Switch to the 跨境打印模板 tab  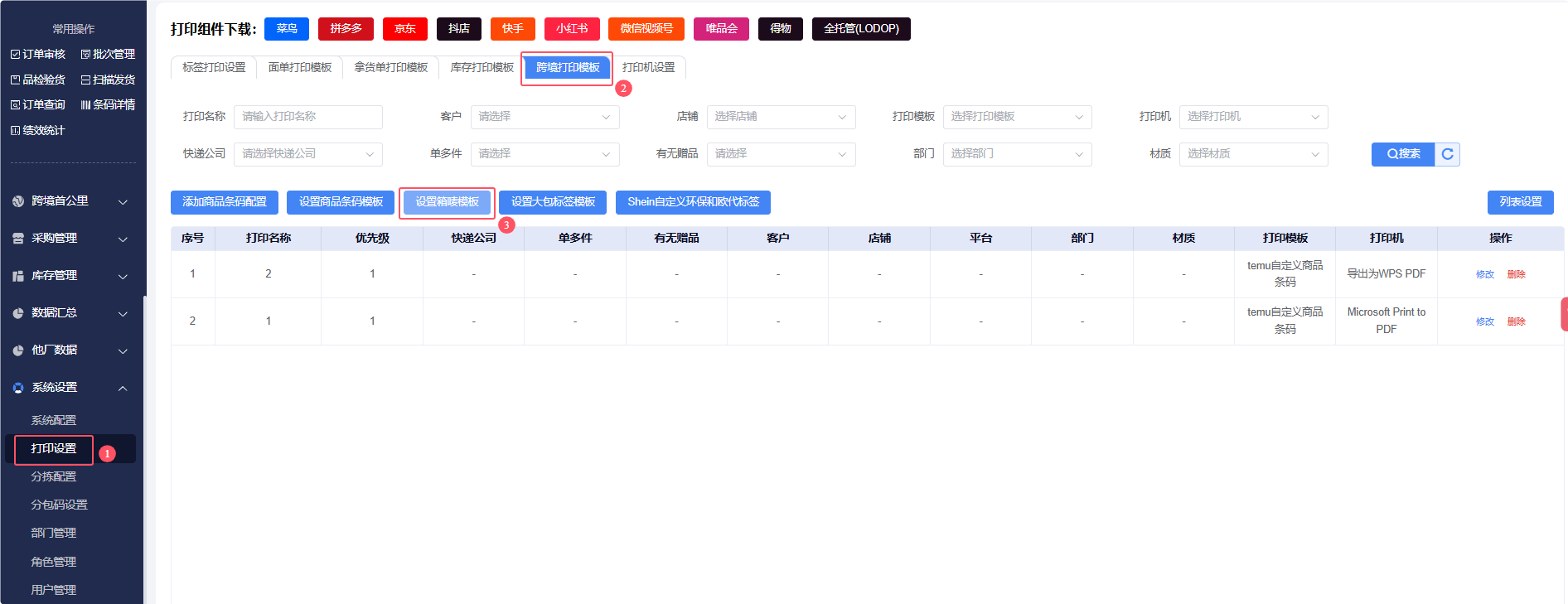[568, 68]
